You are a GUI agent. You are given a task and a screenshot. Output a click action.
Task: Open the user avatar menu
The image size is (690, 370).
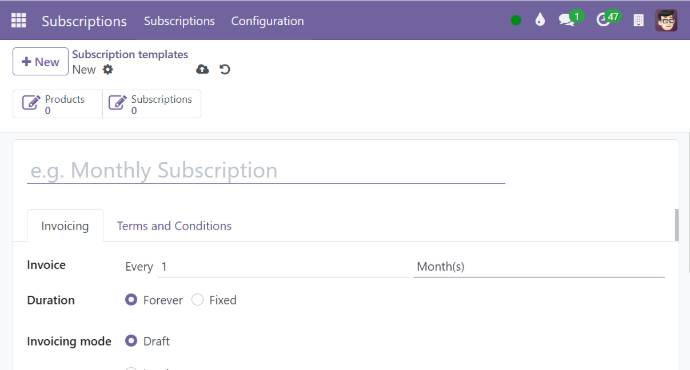pyautogui.click(x=666, y=20)
